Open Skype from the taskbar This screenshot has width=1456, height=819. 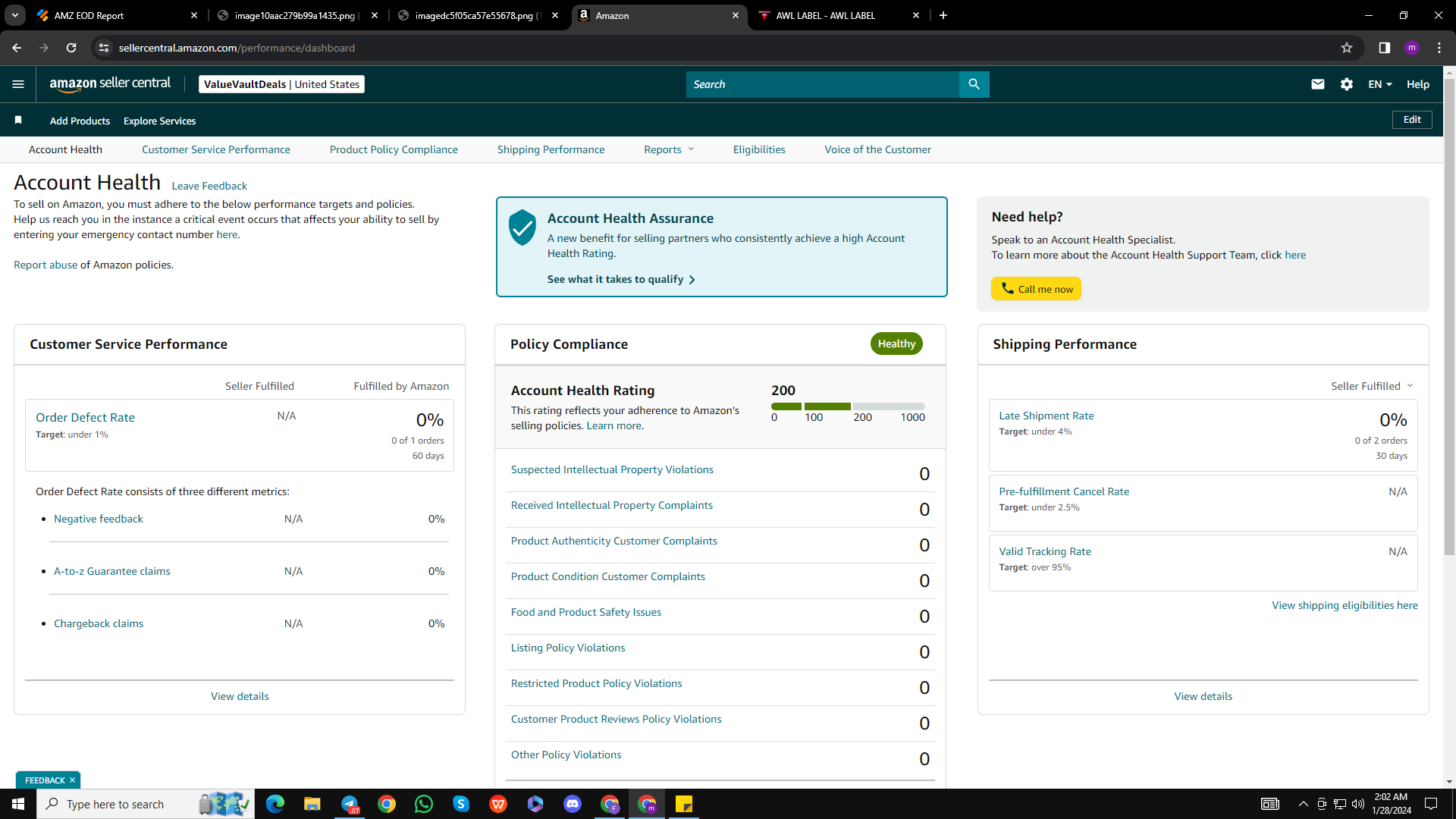point(461,804)
